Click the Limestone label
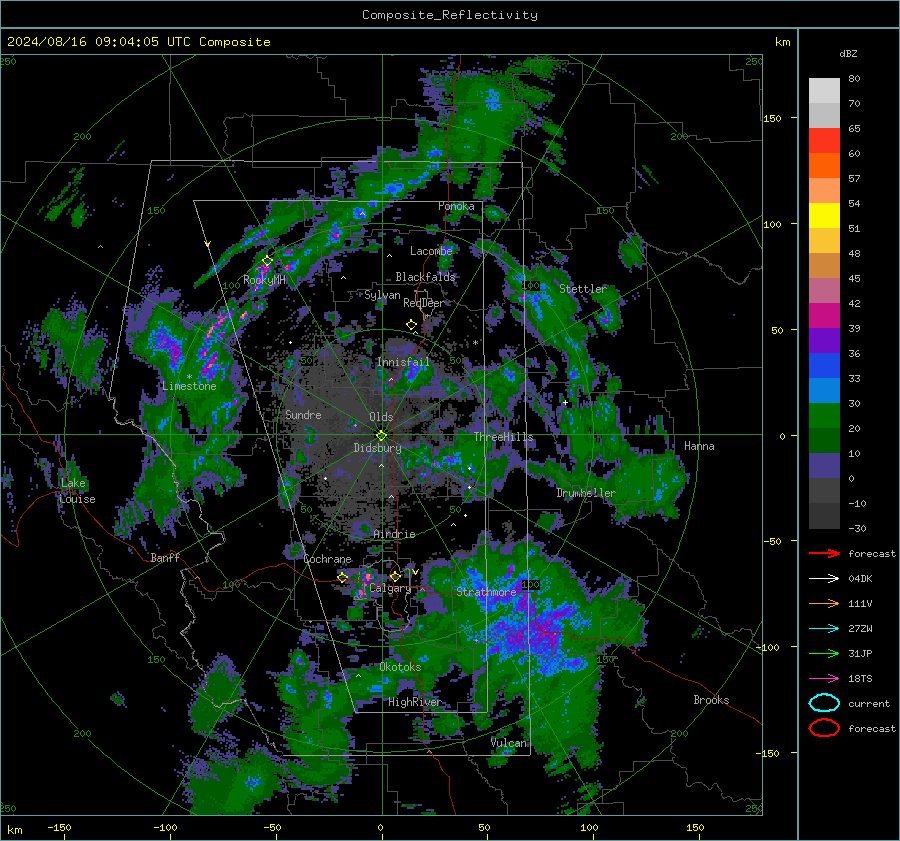Screen dimensions: 900x841 (189, 386)
